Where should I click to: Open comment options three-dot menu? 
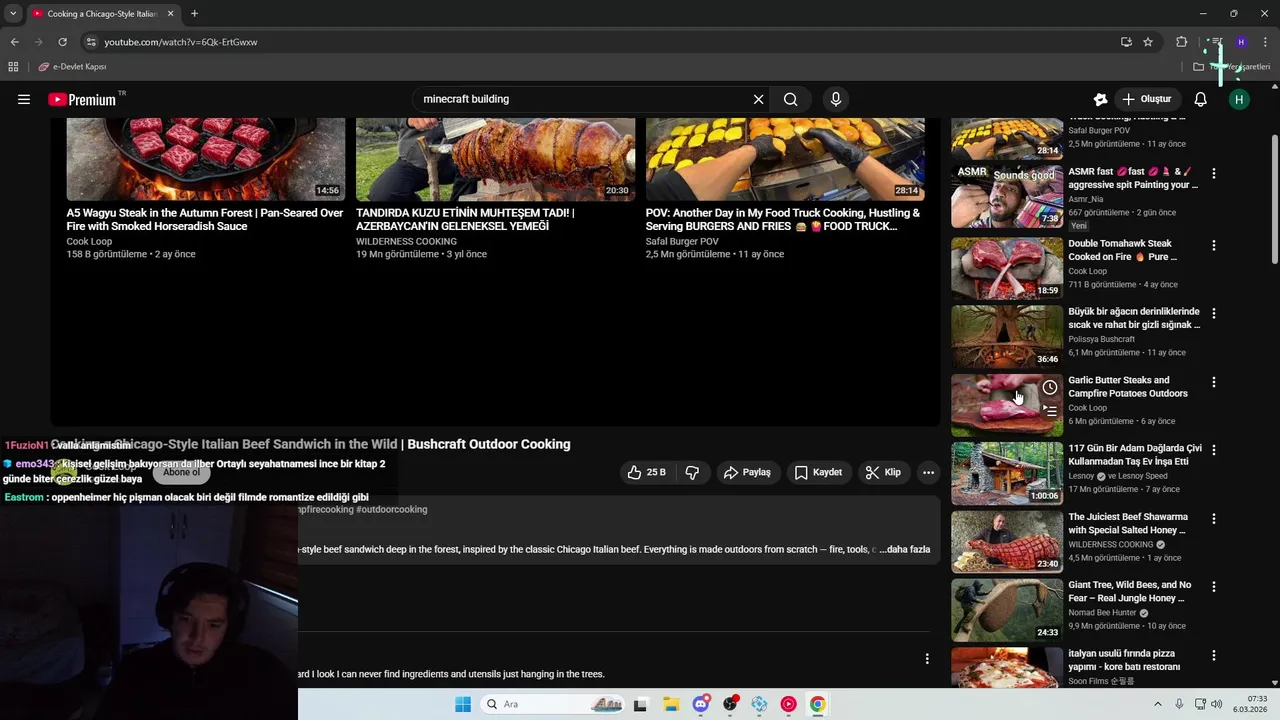pos(927,658)
